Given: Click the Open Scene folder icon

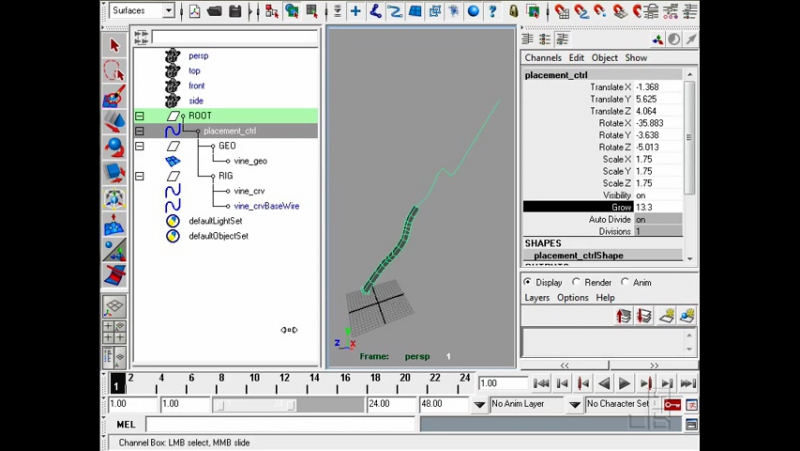Looking at the screenshot, I should [x=215, y=11].
